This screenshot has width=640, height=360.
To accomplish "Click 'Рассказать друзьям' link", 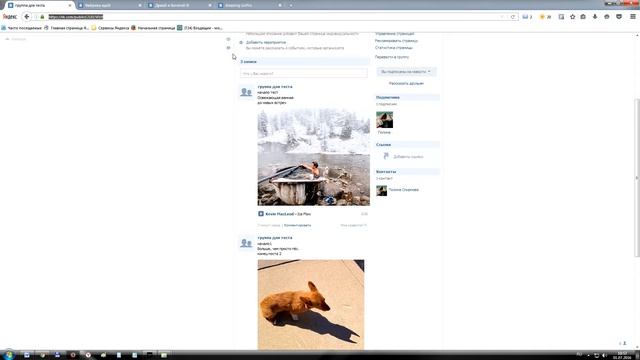I will 406,83.
